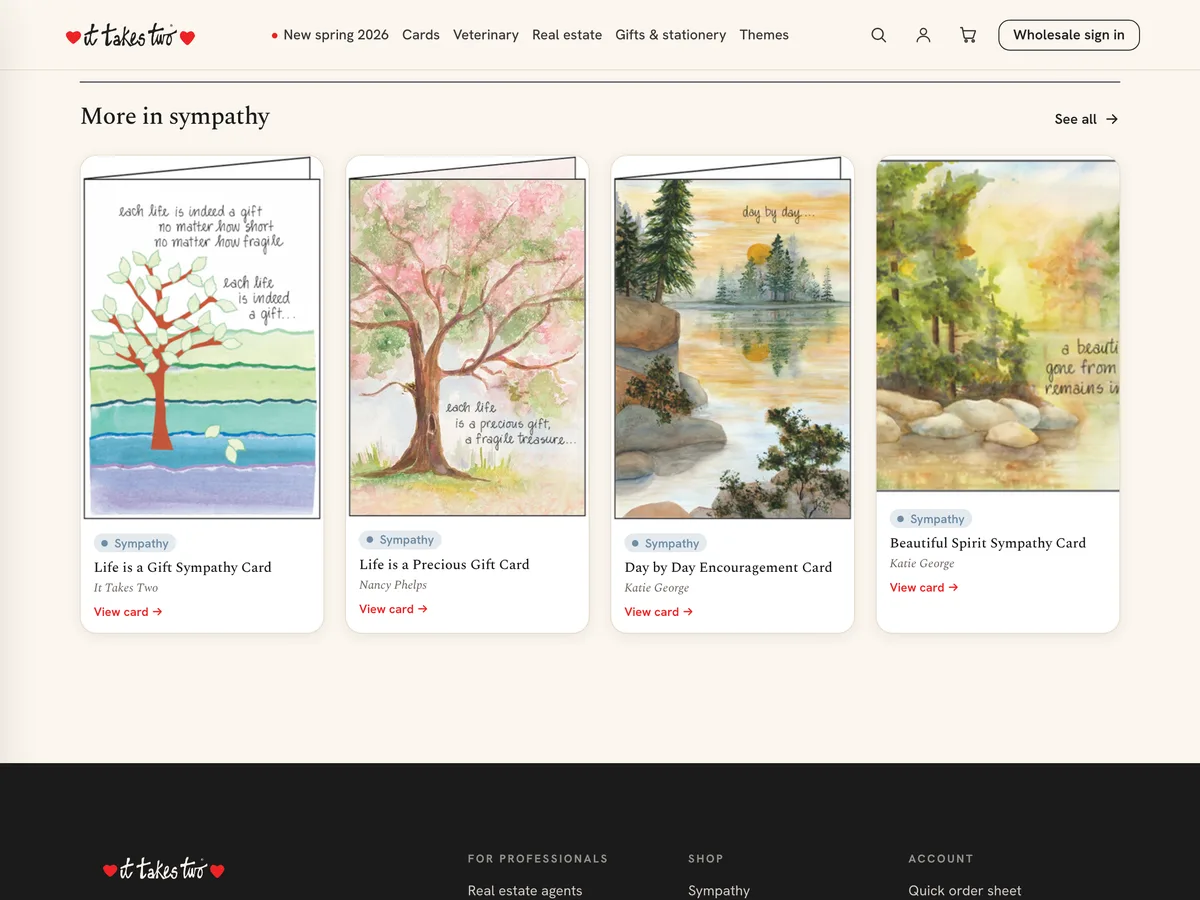Open the Veterinary menu item
The height and width of the screenshot is (900, 1200).
tap(486, 35)
